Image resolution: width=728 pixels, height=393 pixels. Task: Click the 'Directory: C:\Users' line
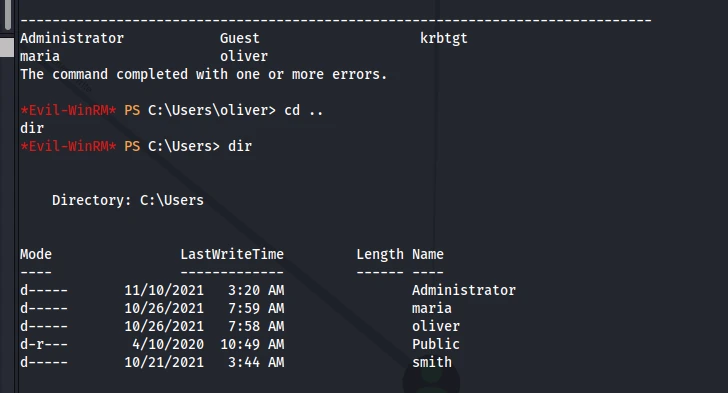point(128,200)
